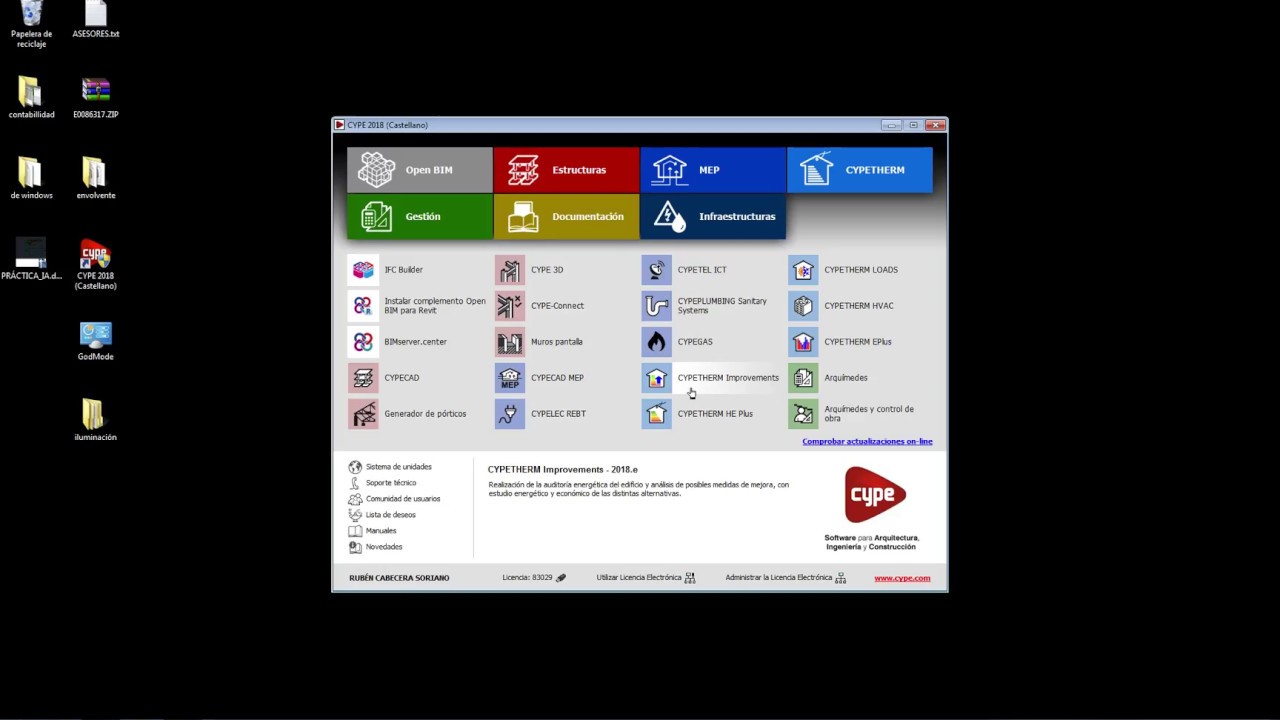Open CYPETHERM LOADS icon
1280x720 pixels.
[x=803, y=270]
